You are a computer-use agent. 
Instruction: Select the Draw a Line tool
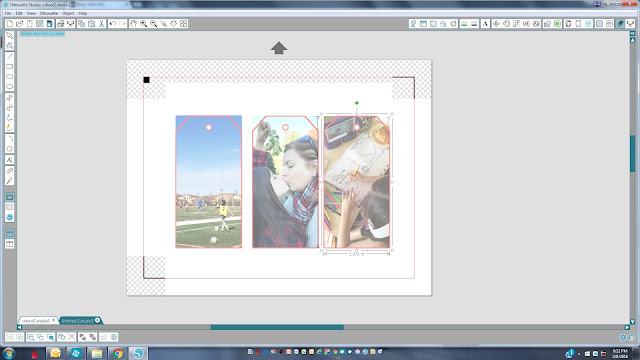click(9, 57)
